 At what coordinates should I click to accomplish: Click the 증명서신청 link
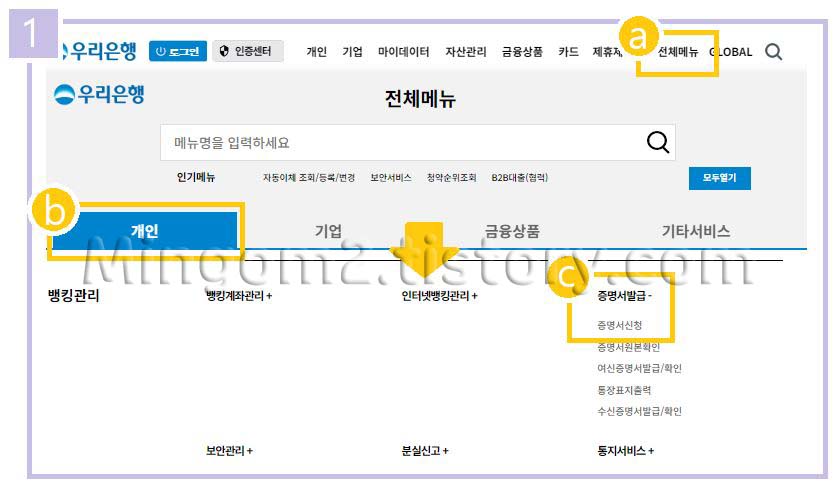coord(619,325)
